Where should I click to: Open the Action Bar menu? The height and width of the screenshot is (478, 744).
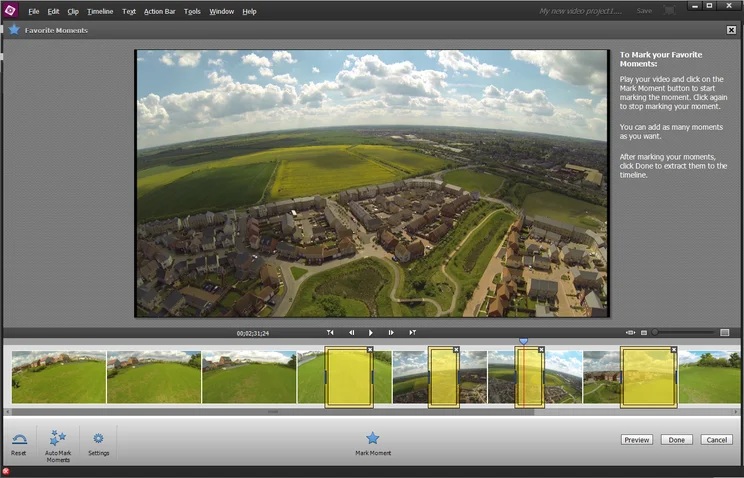pos(159,11)
